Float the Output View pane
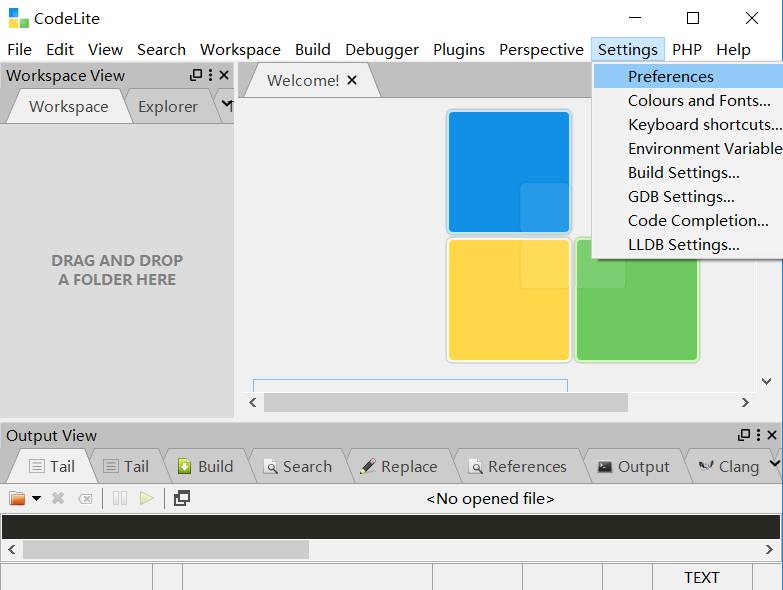The image size is (783, 590). pos(744,435)
